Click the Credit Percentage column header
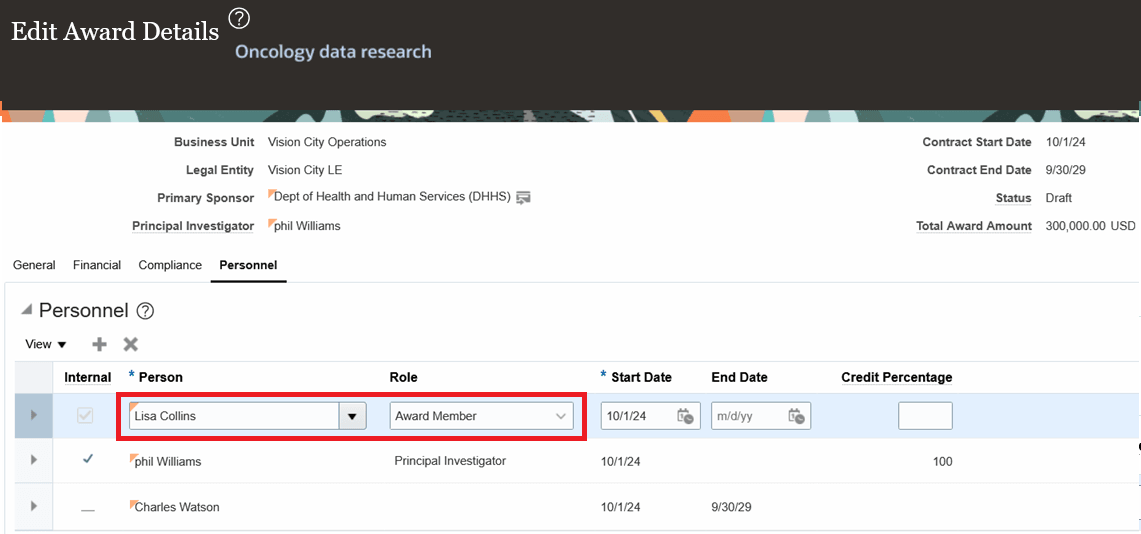This screenshot has width=1141, height=534. tap(896, 377)
